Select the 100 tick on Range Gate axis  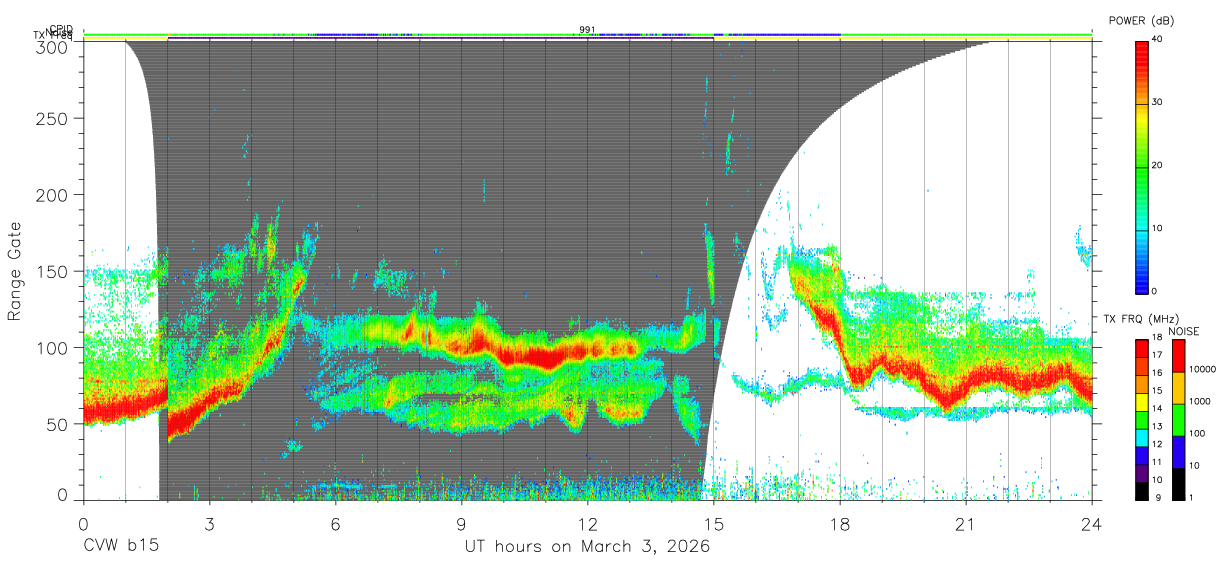point(53,347)
